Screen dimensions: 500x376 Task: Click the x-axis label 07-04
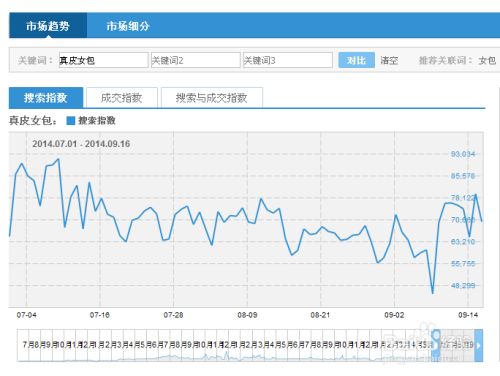(26, 315)
